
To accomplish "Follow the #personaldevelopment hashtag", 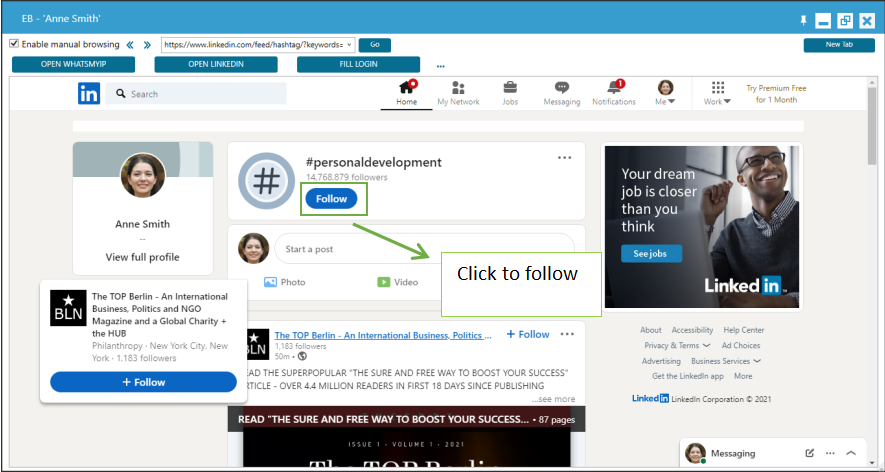I will coord(331,199).
